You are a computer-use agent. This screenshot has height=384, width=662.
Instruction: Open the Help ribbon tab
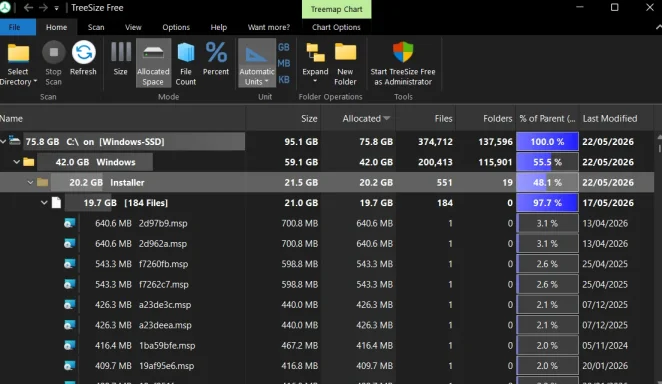point(219,27)
